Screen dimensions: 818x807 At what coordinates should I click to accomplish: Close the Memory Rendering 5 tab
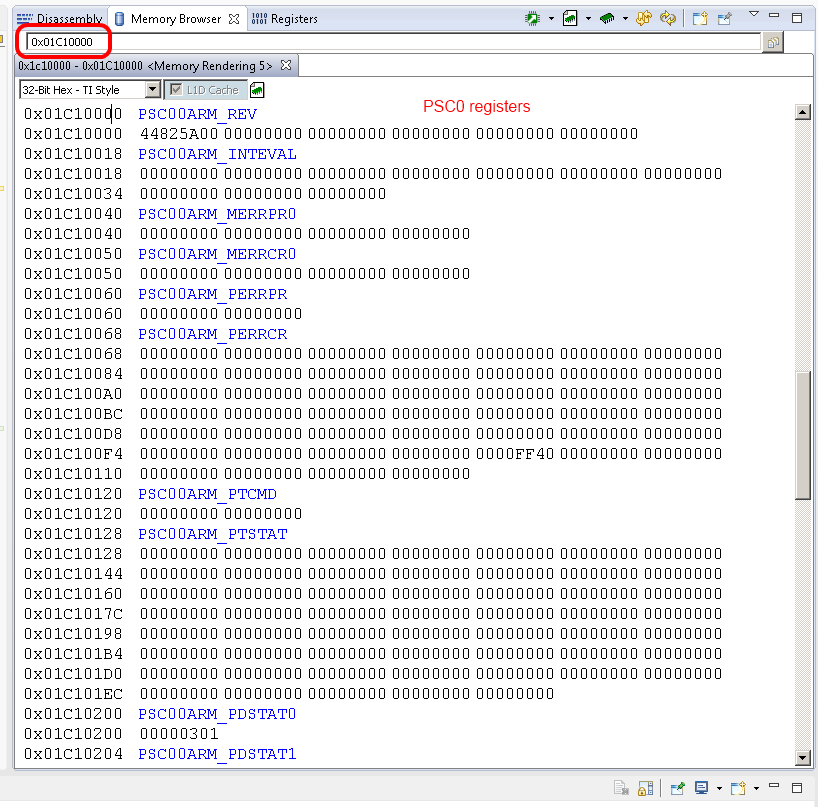click(286, 65)
